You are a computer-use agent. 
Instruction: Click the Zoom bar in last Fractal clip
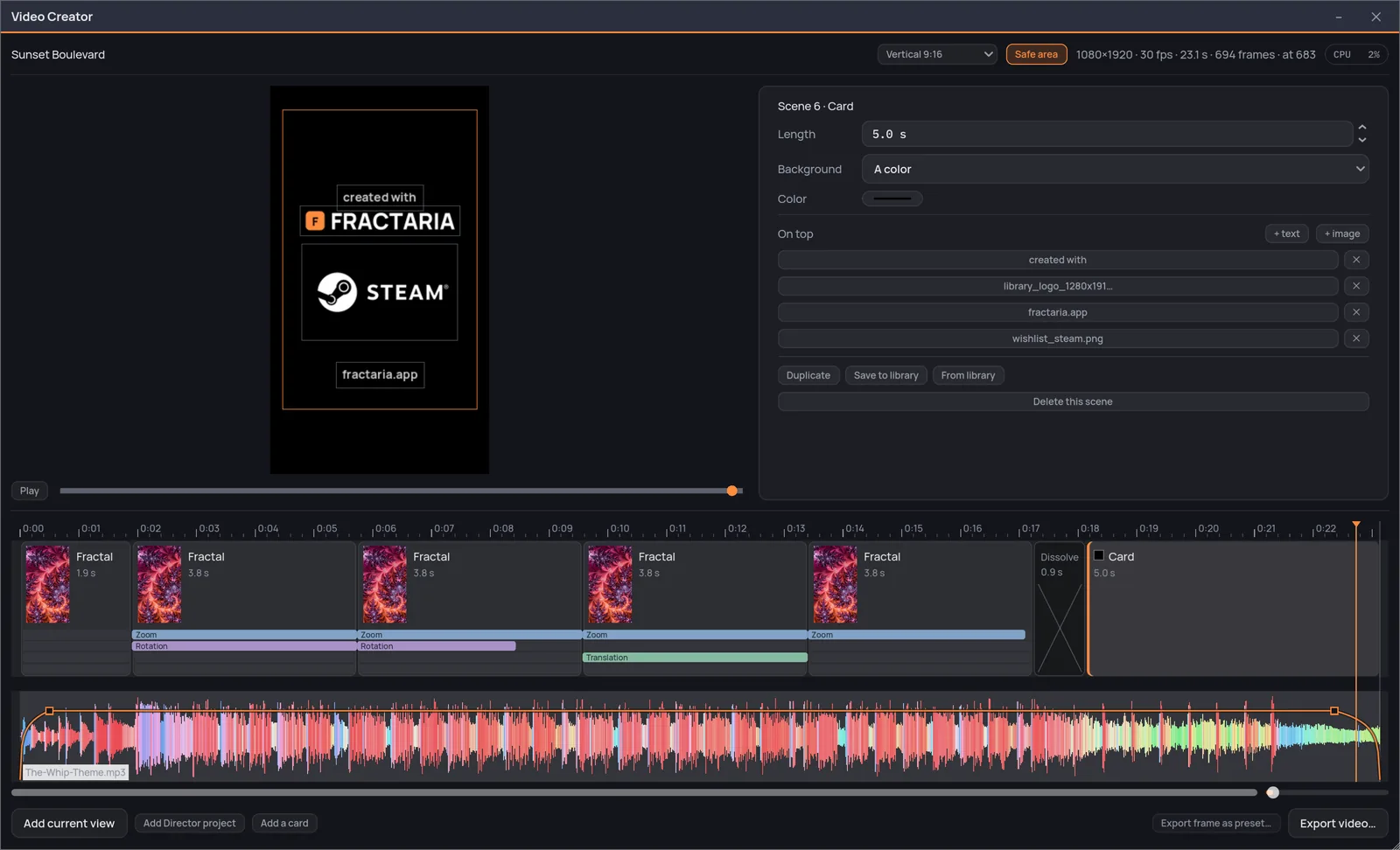tap(917, 635)
